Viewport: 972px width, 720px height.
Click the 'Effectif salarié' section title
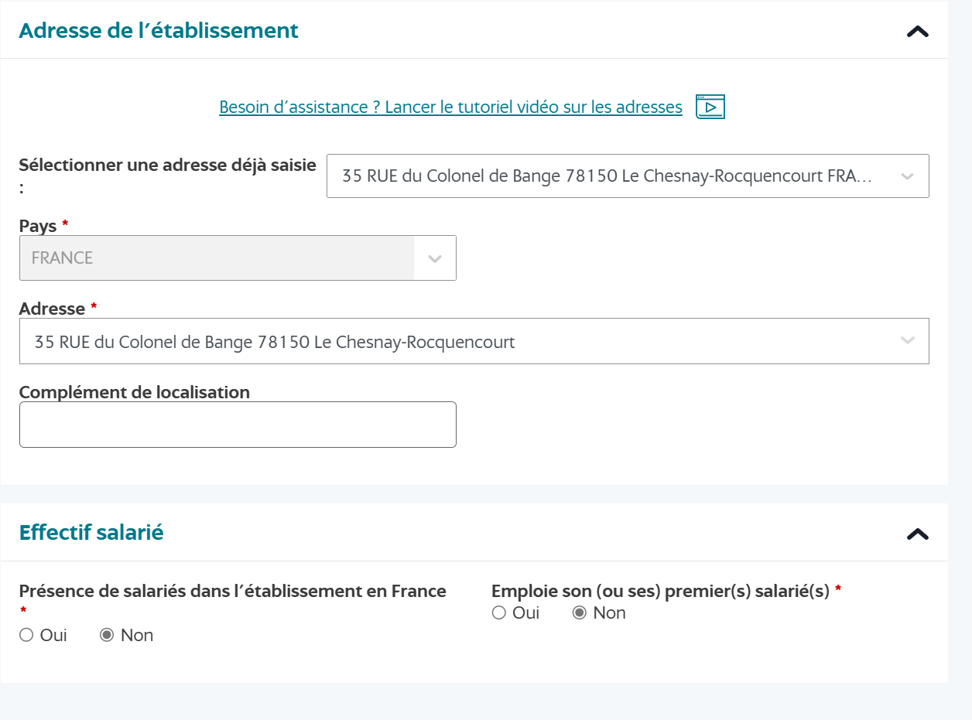point(91,533)
